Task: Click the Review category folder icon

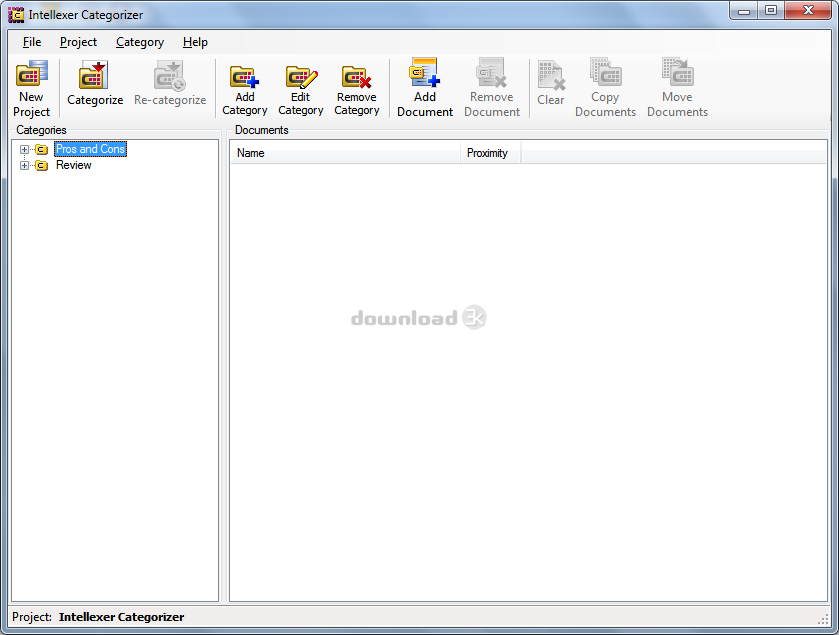Action: (x=42, y=165)
